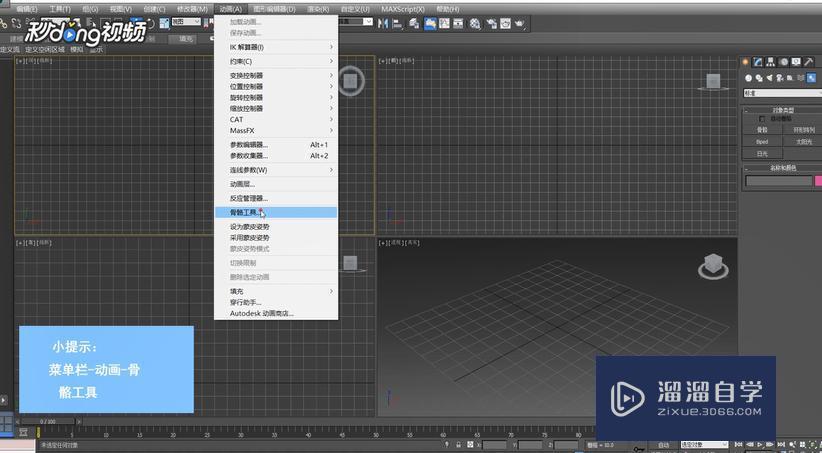This screenshot has width=822, height=453.
Task: Open the Curve Editor icon
Action: click(444, 23)
